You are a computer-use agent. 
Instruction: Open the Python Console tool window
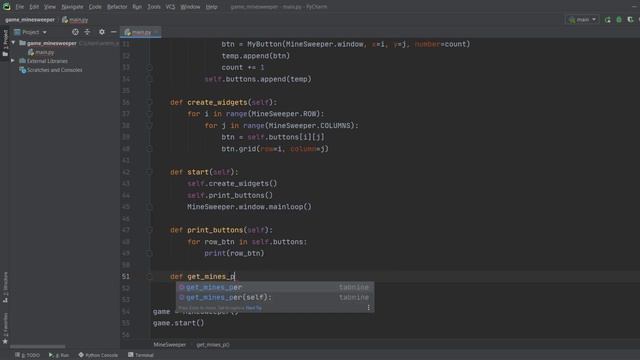98,355
